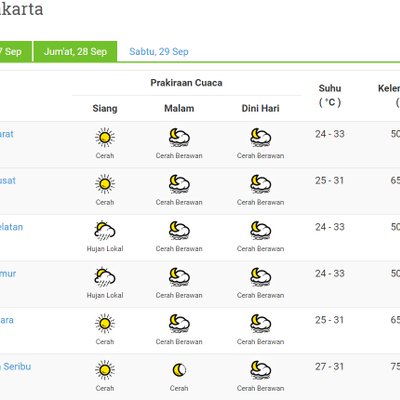Click Cerah Berawan under Dini Hari in Seribu row
This screenshot has height=400, width=400.
coord(260,388)
